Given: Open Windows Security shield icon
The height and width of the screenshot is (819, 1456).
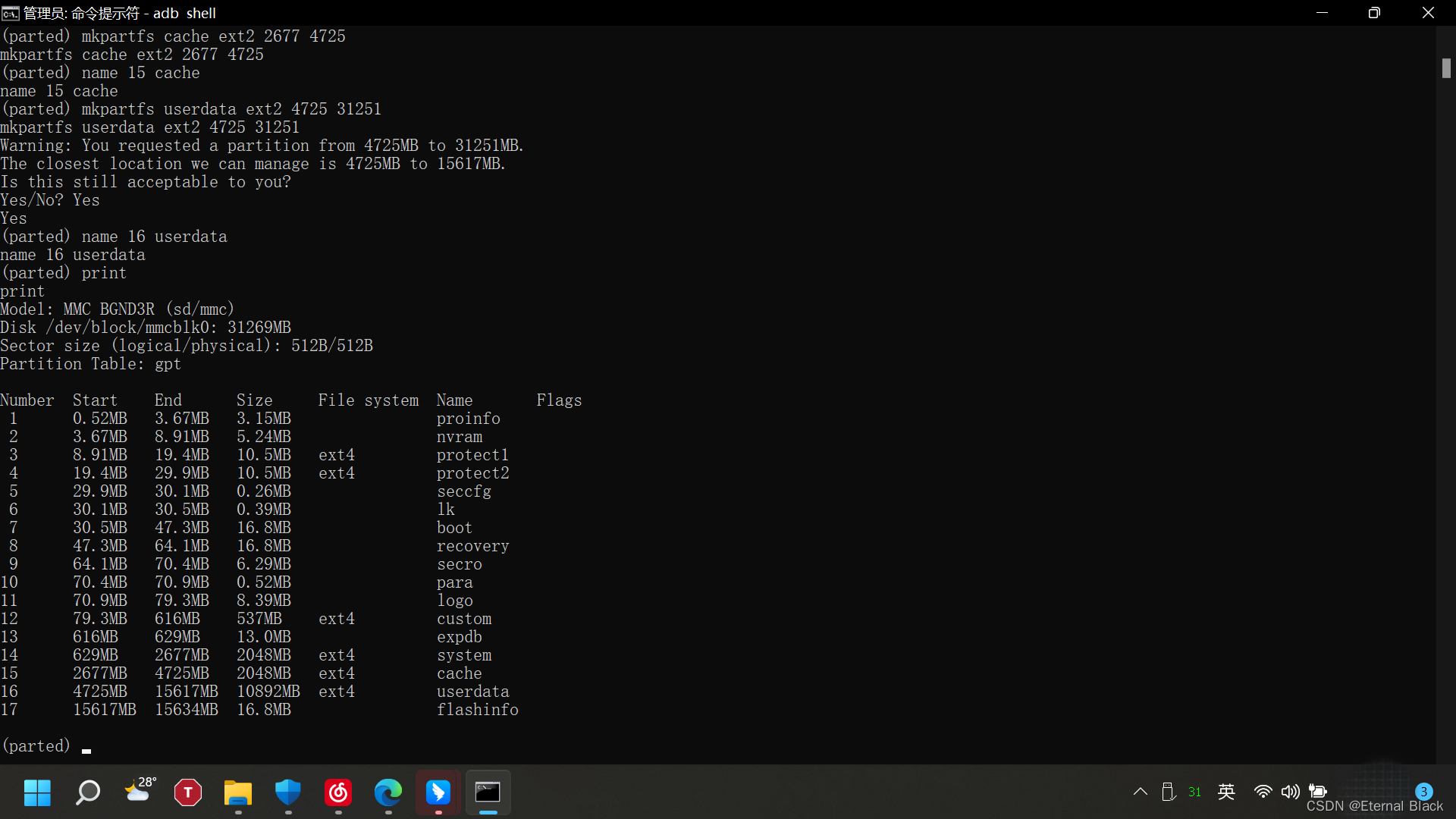Looking at the screenshot, I should [288, 792].
